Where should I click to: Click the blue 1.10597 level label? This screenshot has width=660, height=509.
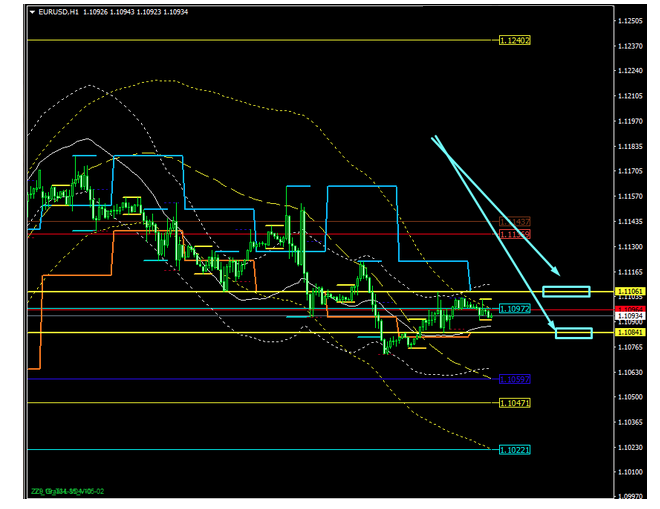coord(514,379)
